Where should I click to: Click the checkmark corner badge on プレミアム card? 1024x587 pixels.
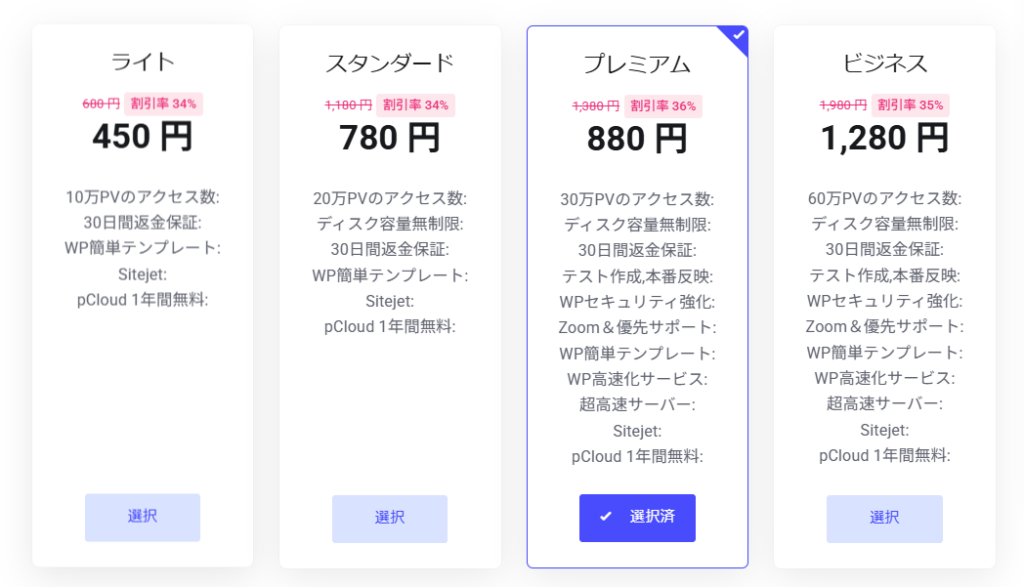(737, 37)
